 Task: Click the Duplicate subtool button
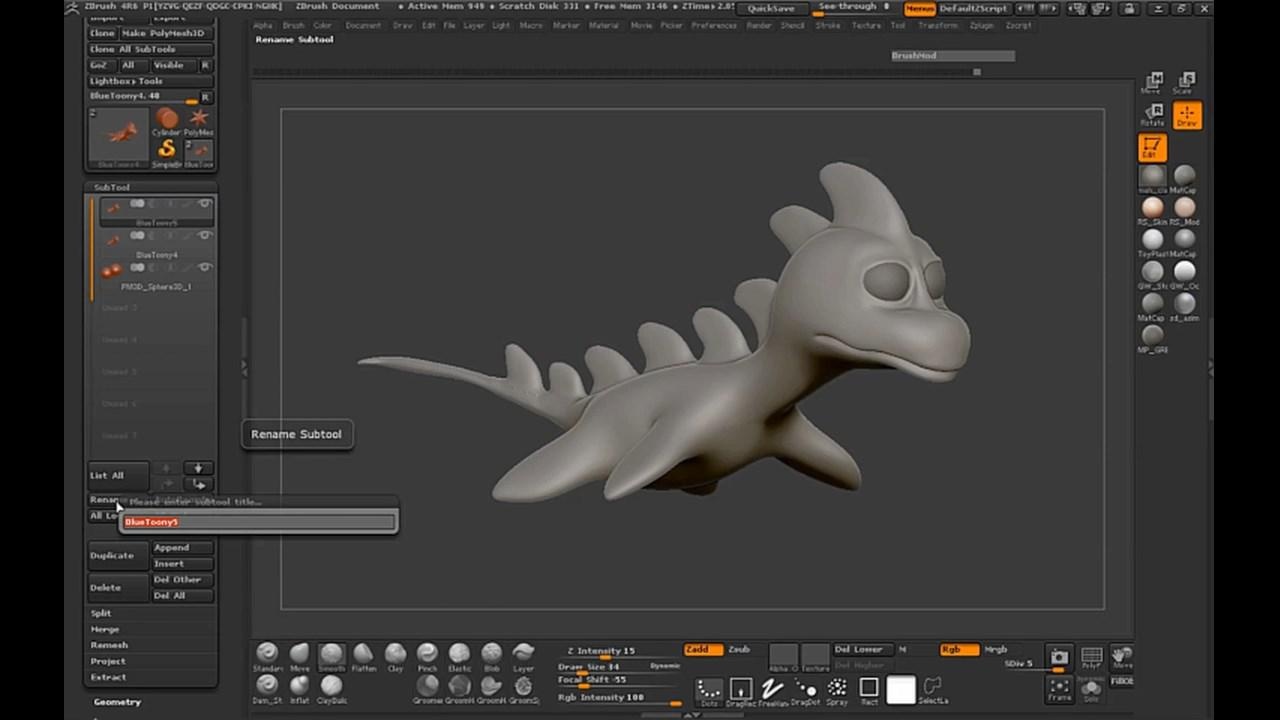tap(118, 555)
